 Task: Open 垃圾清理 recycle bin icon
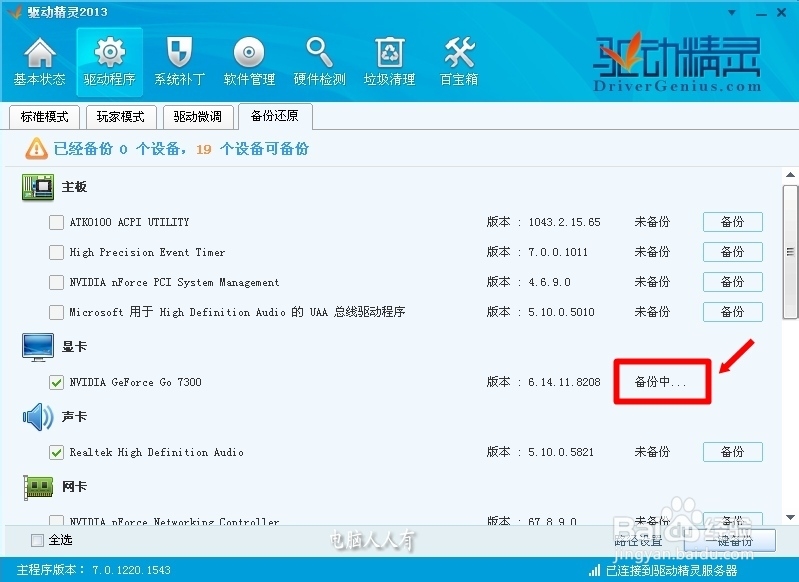tap(389, 62)
